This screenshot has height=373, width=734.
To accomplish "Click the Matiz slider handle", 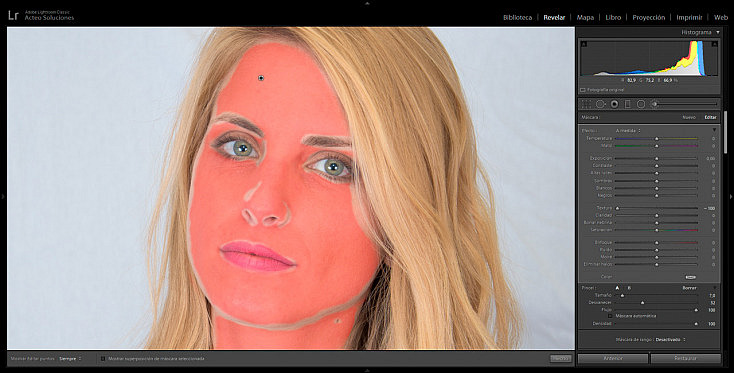I will pos(656,146).
